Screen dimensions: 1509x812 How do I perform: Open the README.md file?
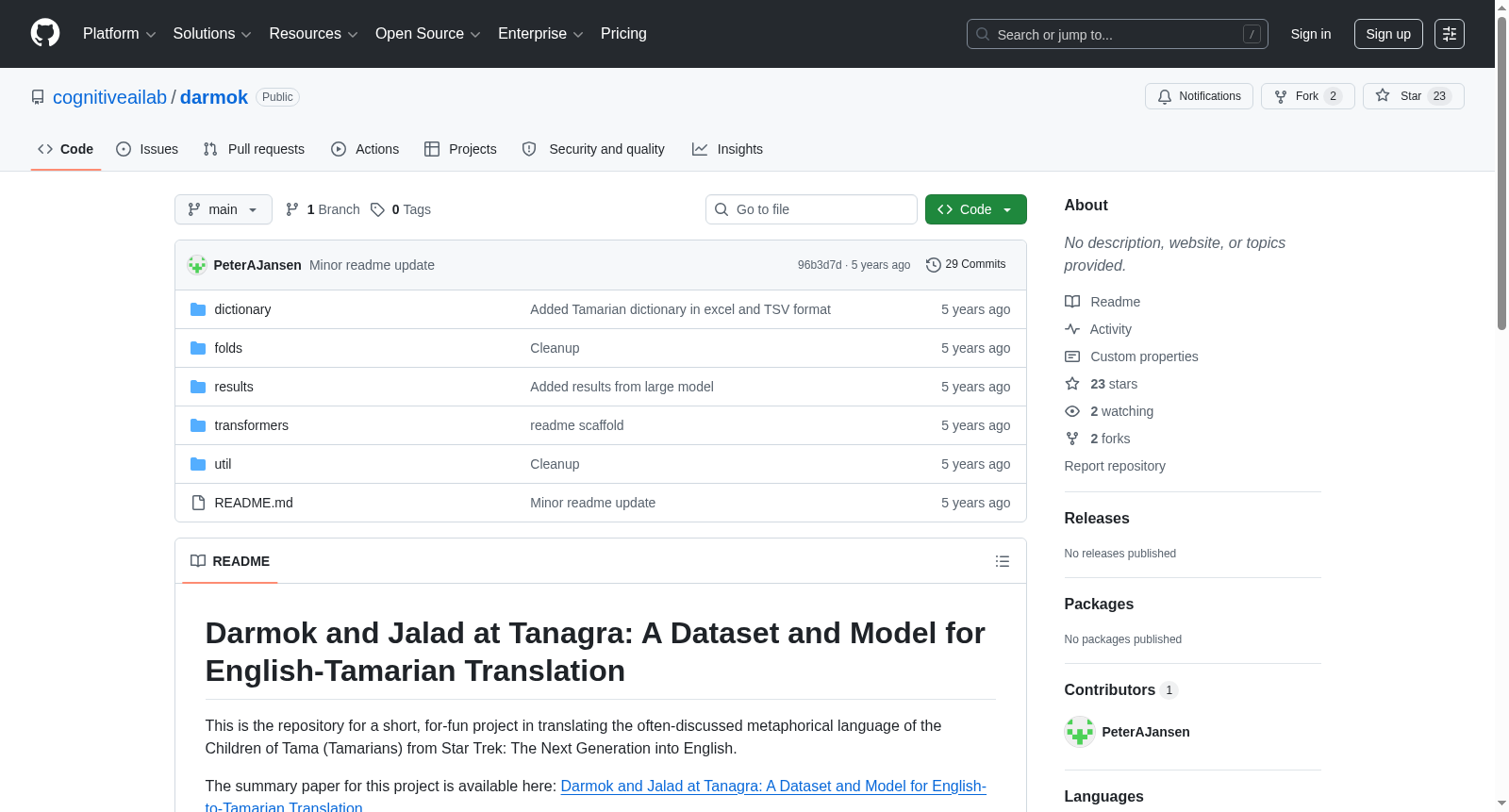[254, 503]
